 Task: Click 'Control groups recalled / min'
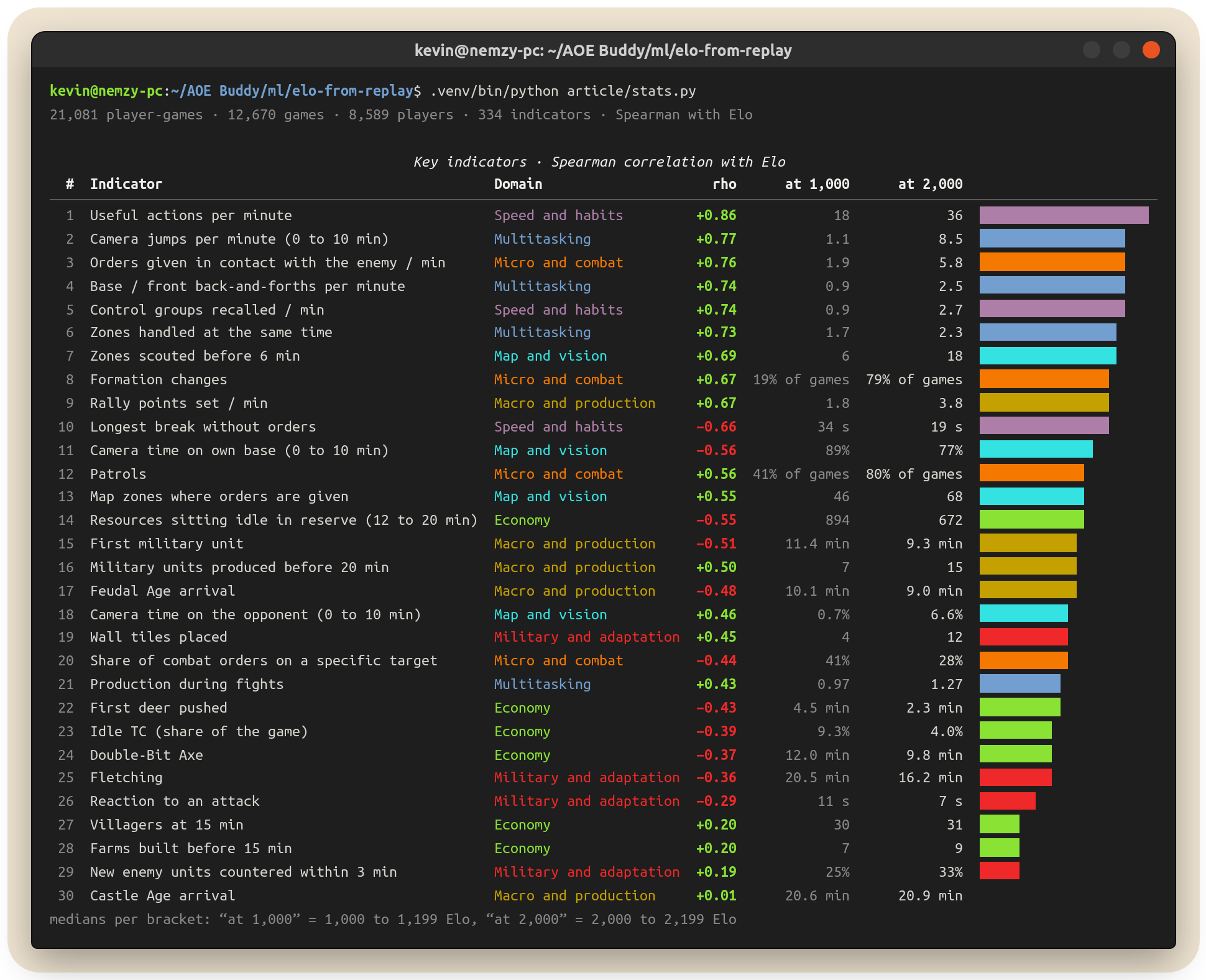[x=207, y=310]
